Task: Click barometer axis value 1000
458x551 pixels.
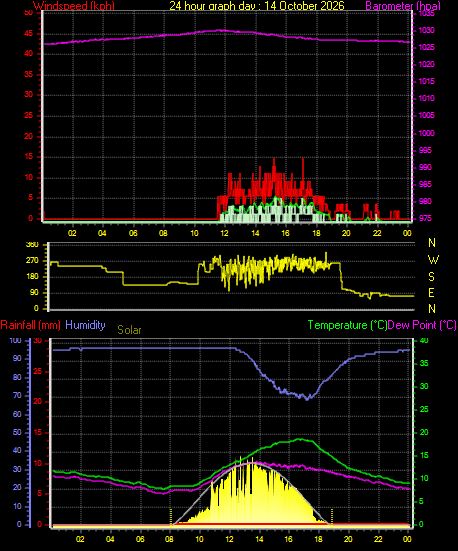Action: [x=426, y=133]
